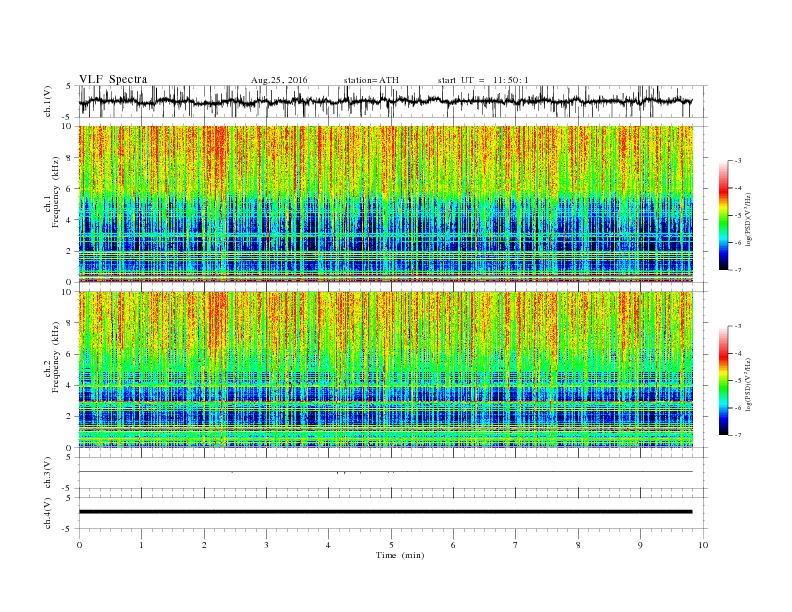
Task: Click the "3" minute tick label
Action: click(266, 545)
